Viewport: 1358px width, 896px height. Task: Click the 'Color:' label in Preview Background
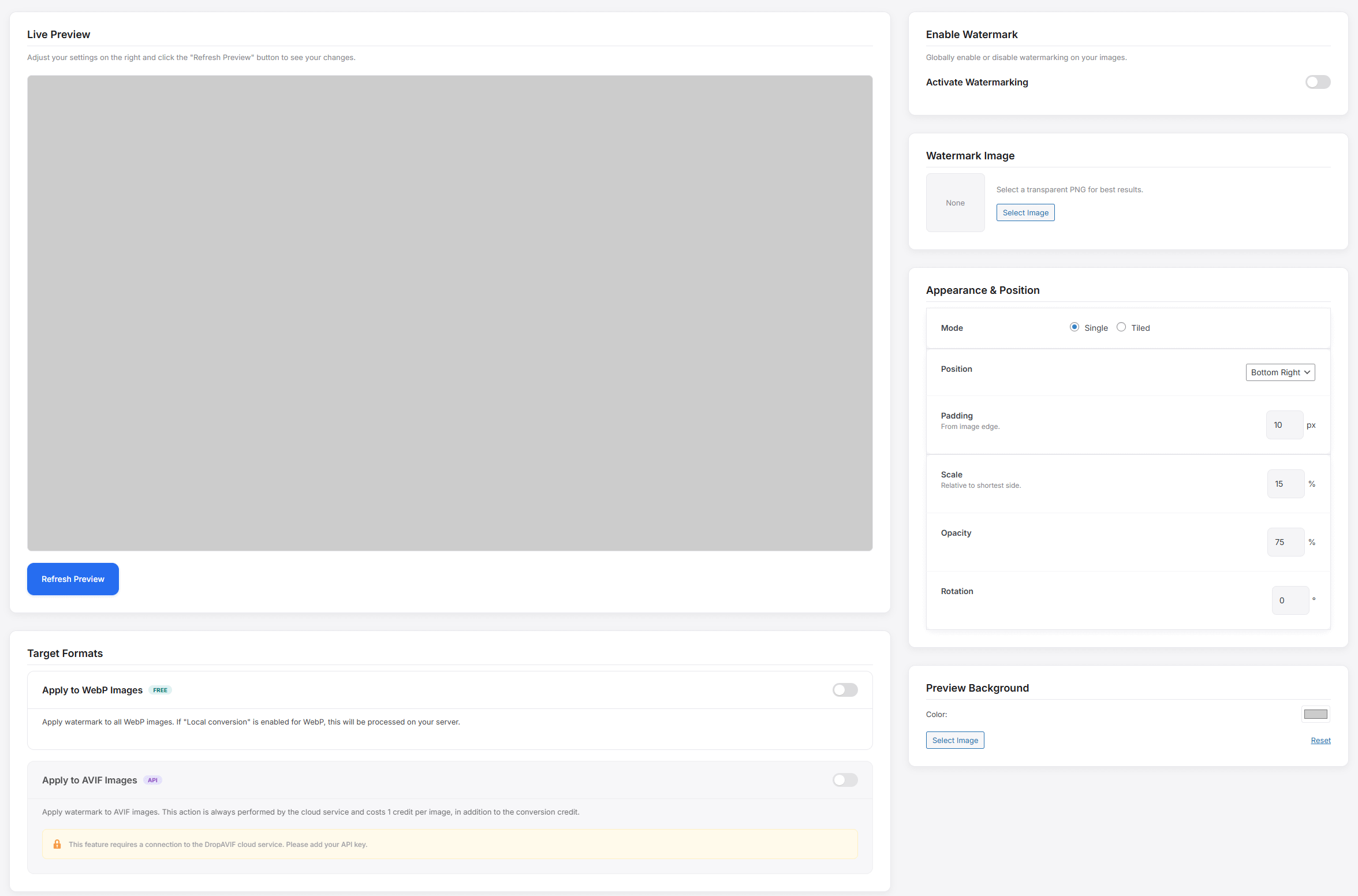936,714
